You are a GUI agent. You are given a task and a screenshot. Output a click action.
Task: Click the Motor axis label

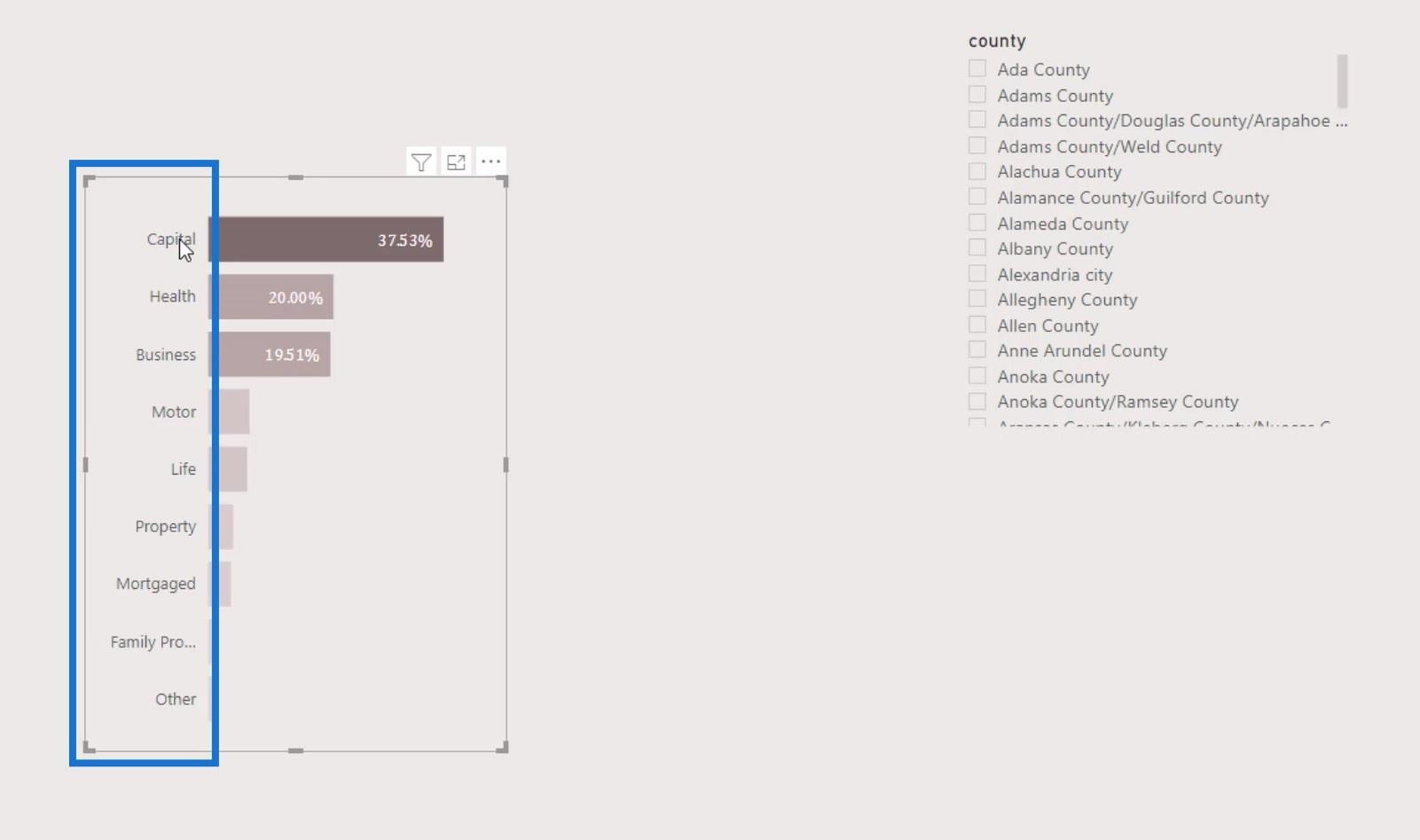click(174, 412)
